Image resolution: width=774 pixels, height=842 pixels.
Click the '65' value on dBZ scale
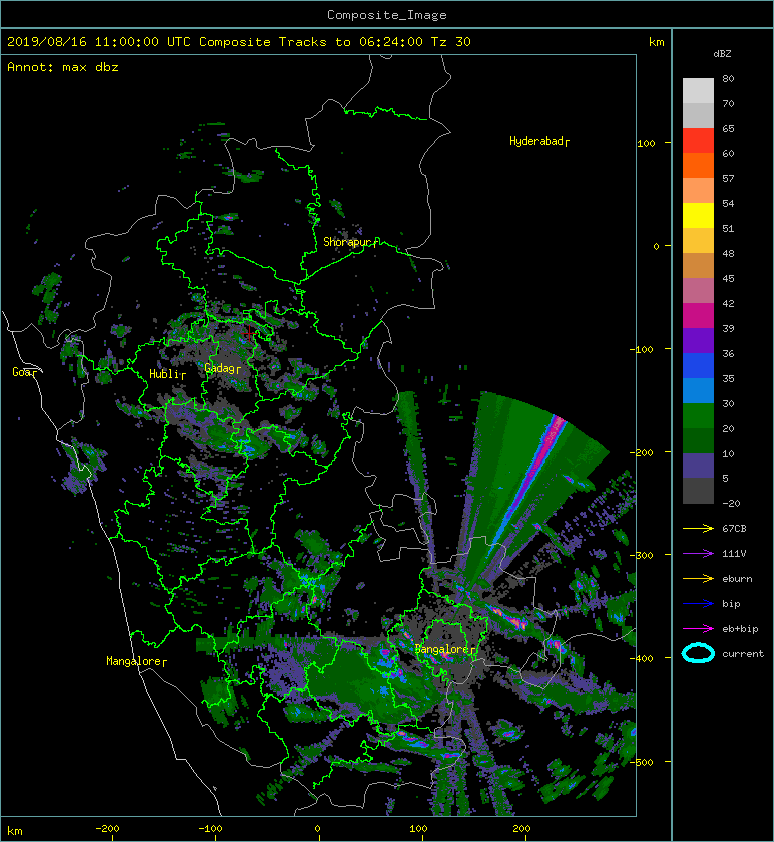pos(728,128)
